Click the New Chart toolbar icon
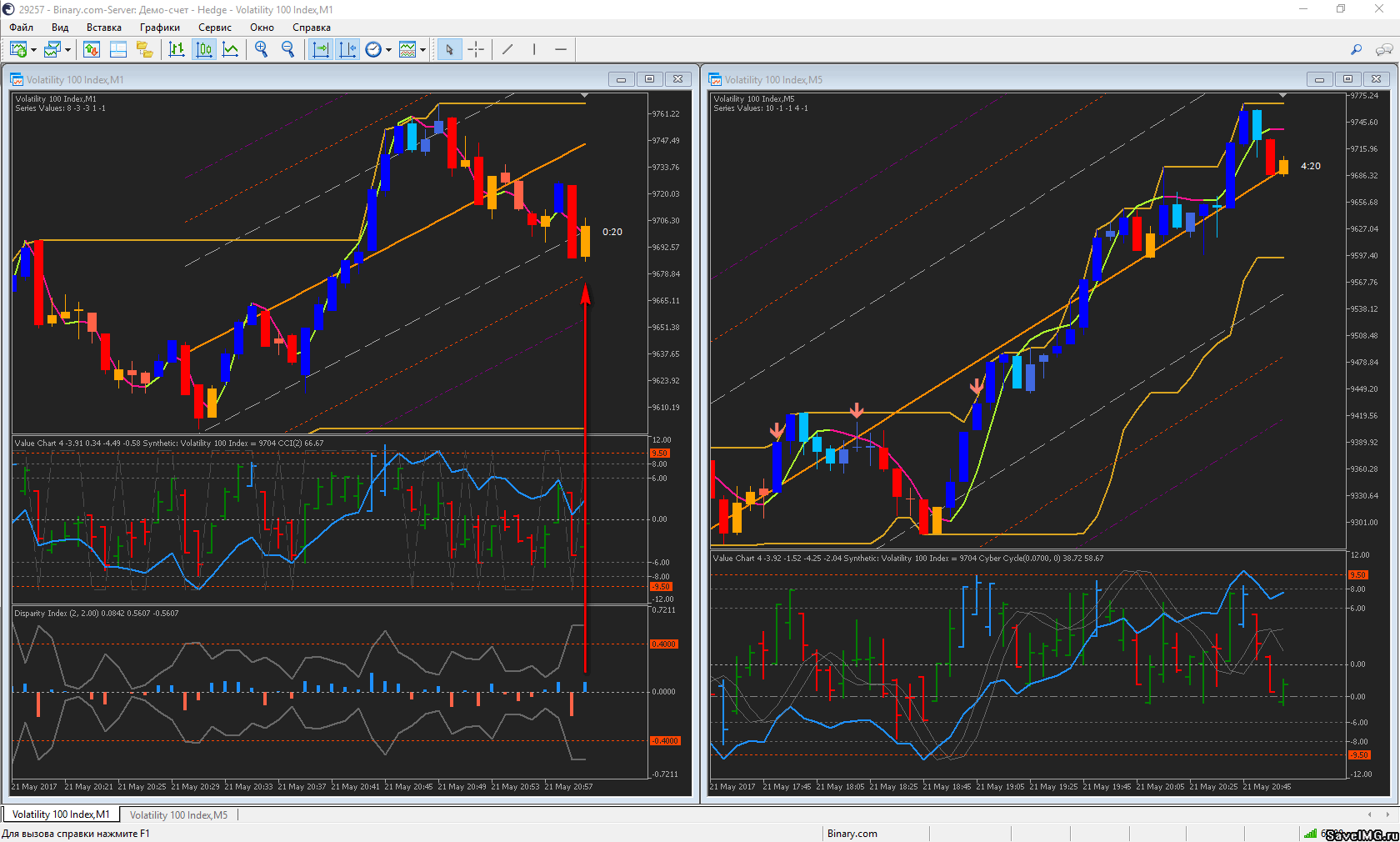Viewport: 1400px width, 842px height. (17, 50)
